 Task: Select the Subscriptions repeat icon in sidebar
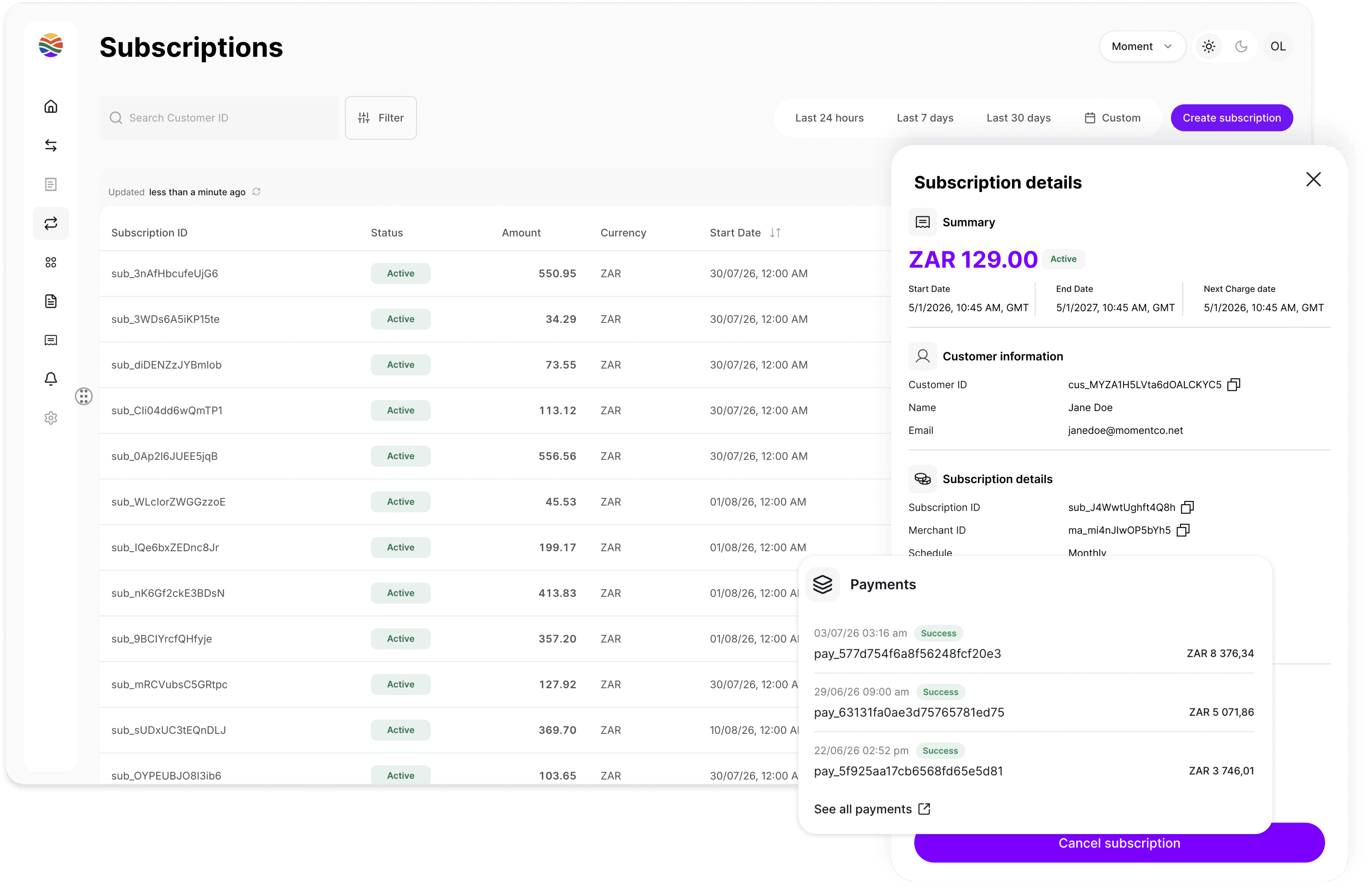(x=51, y=223)
